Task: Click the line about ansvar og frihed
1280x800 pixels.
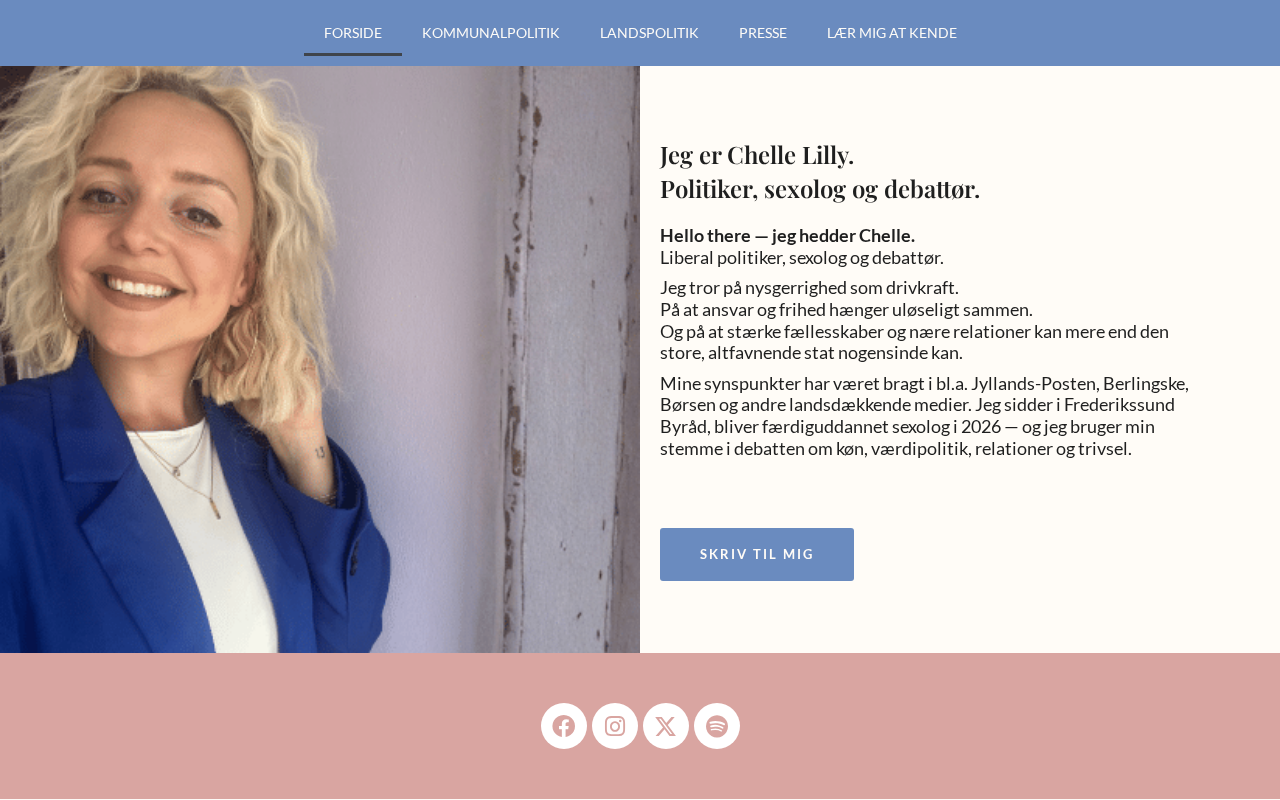Action: (846, 310)
